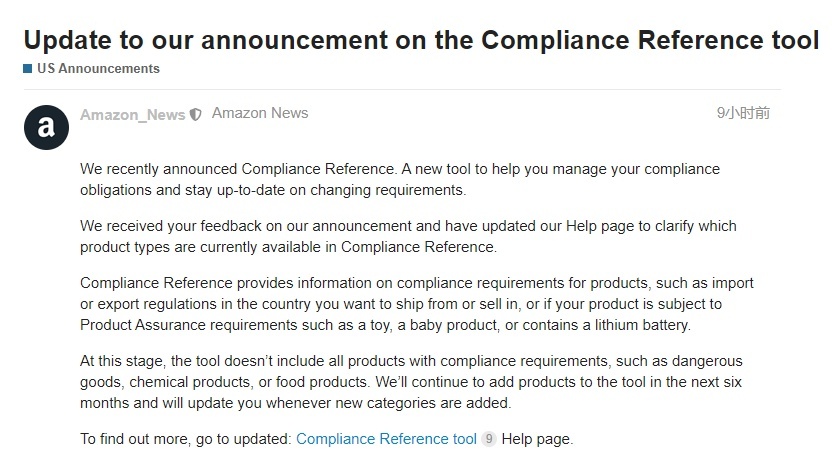The width and height of the screenshot is (832, 455).
Task: Click the line 'product types are currently available'
Action: [x=289, y=247]
